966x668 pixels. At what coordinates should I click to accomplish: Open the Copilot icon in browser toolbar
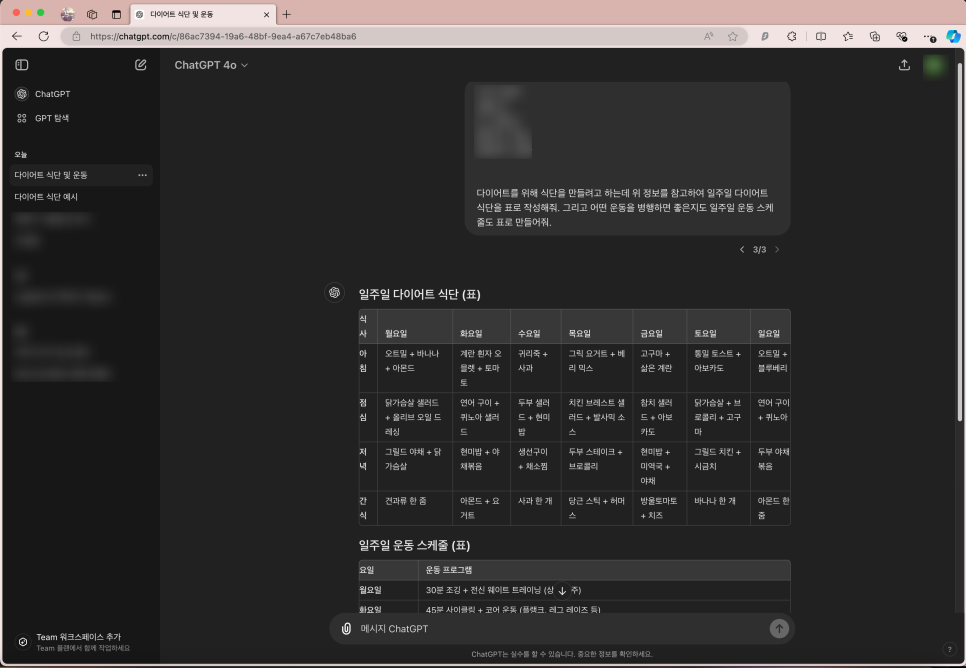[953, 36]
